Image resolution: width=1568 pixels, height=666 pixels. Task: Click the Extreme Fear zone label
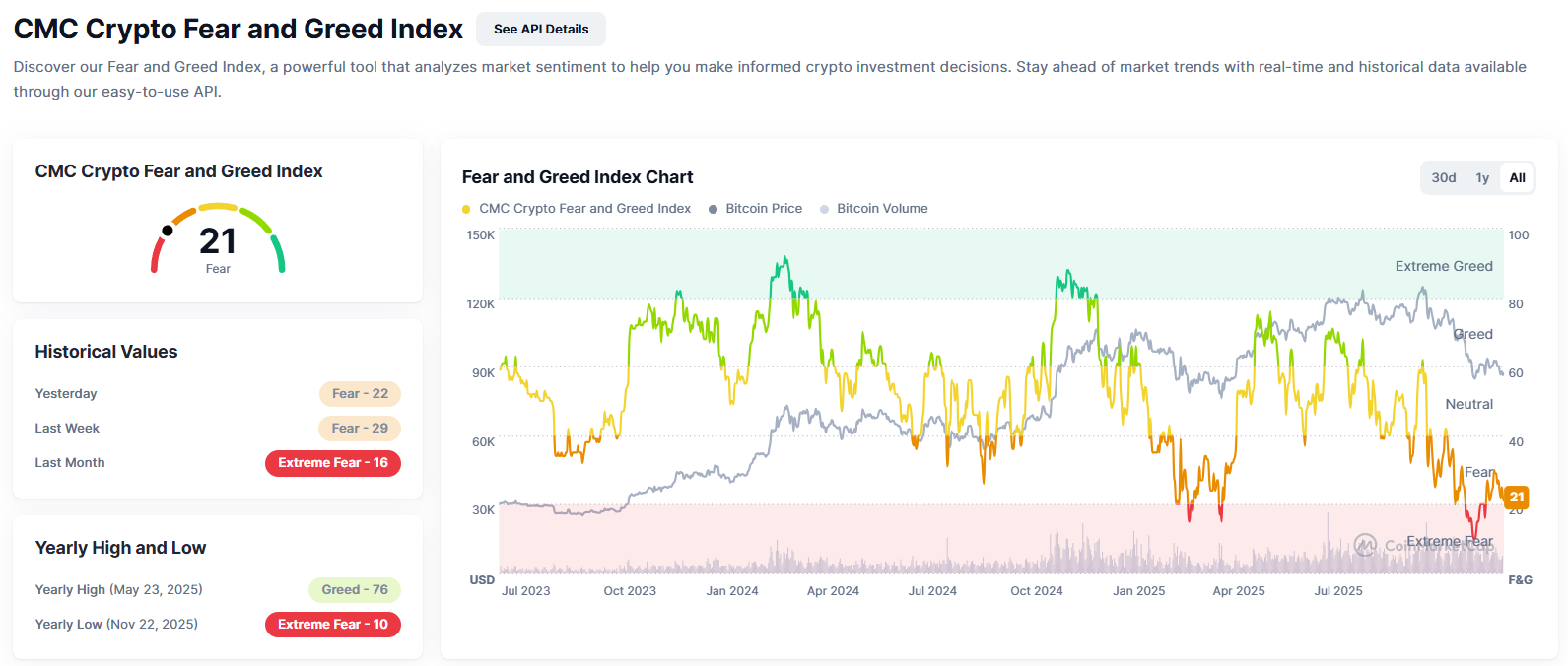1449,541
